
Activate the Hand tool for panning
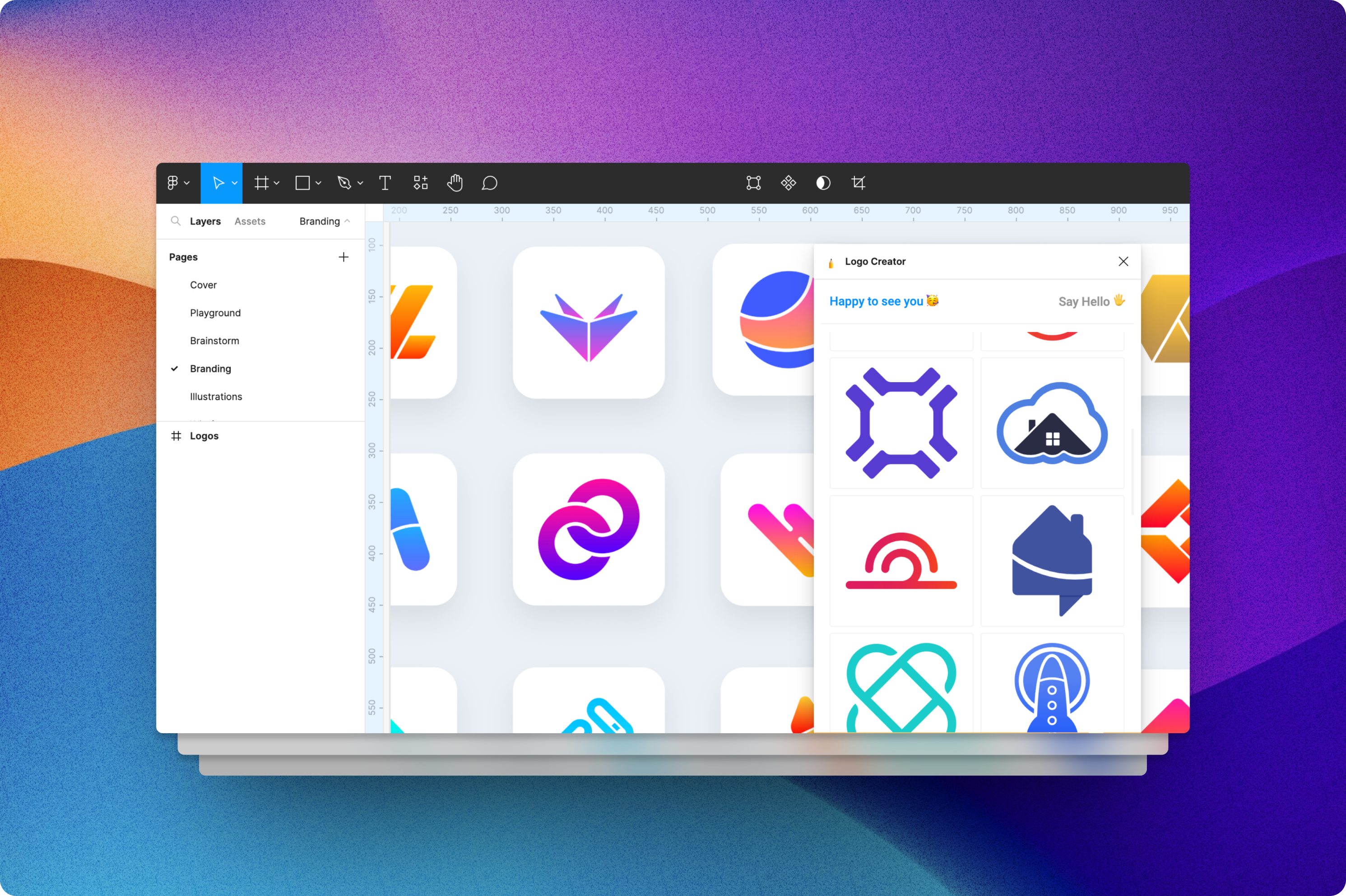(x=455, y=183)
